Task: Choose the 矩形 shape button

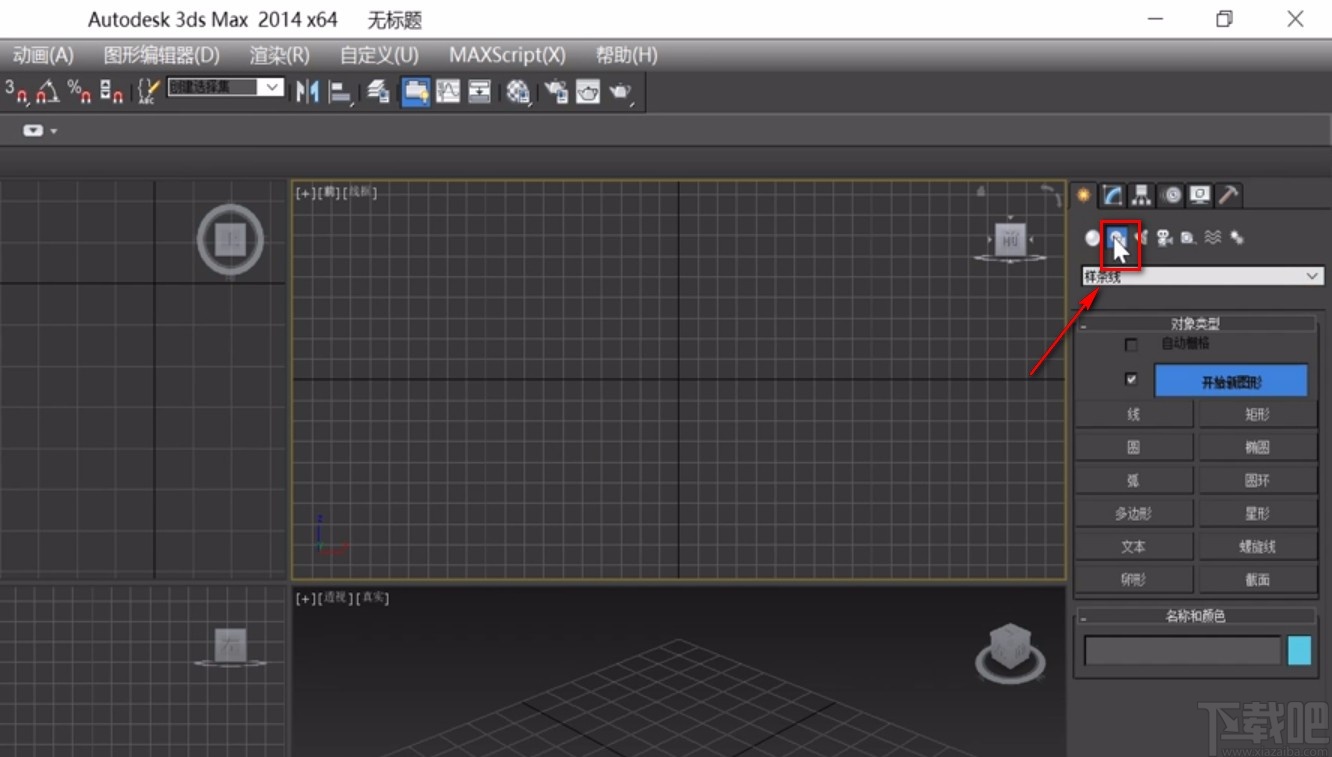Action: pyautogui.click(x=1258, y=414)
